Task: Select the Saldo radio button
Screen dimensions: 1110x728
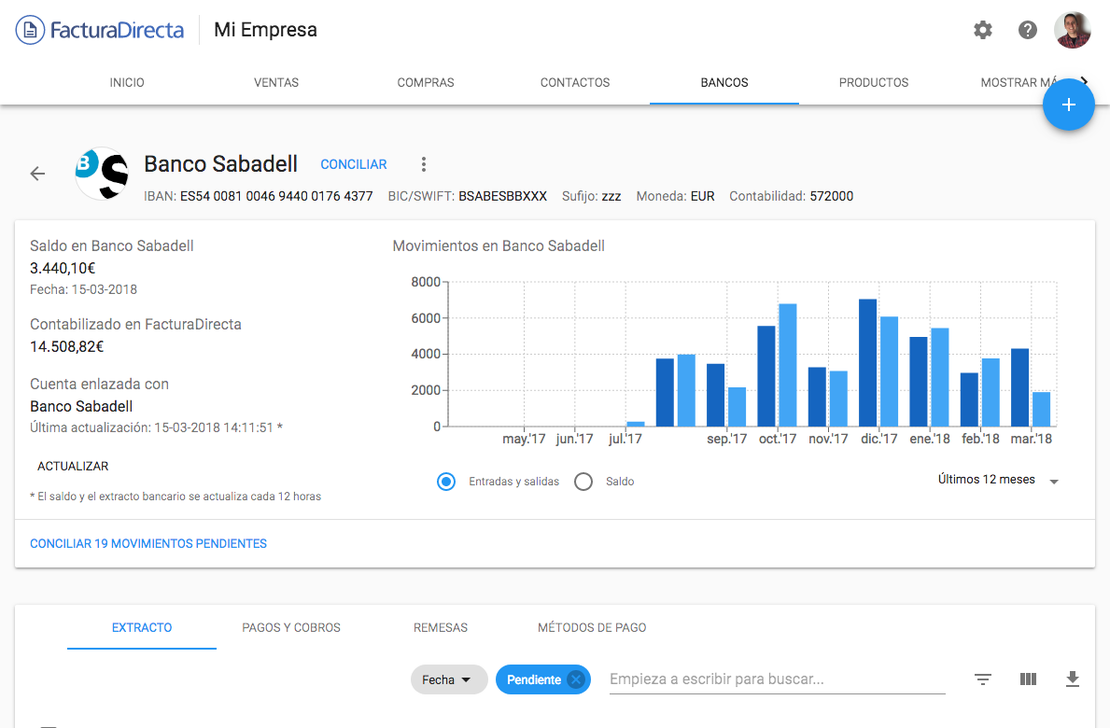Action: (583, 482)
